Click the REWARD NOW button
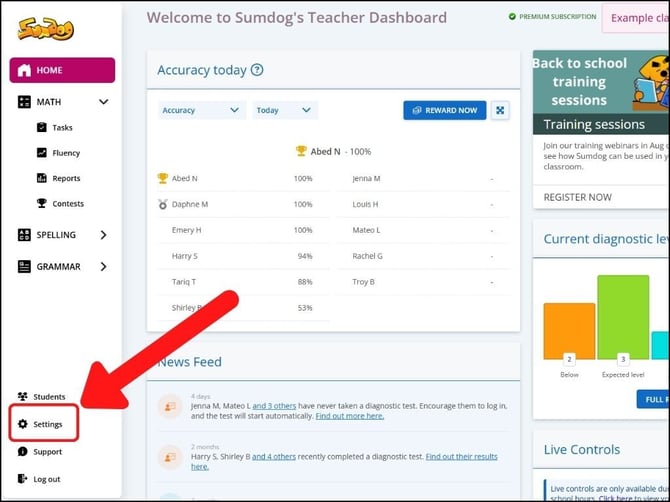 pos(444,110)
